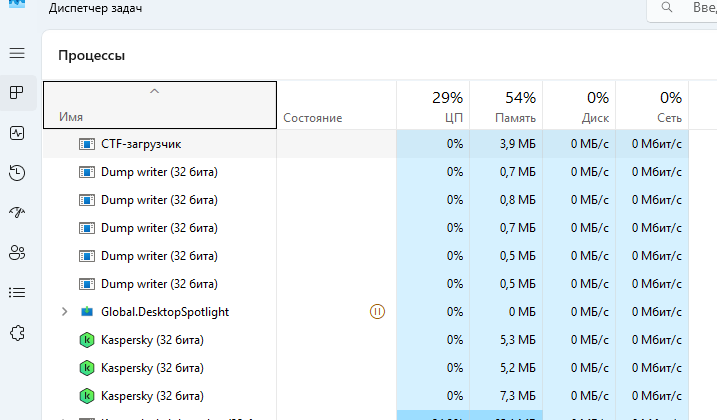The height and width of the screenshot is (420, 717).
Task: Click the Kaspersky icon with 7,3 МБ memory
Action: point(87,396)
